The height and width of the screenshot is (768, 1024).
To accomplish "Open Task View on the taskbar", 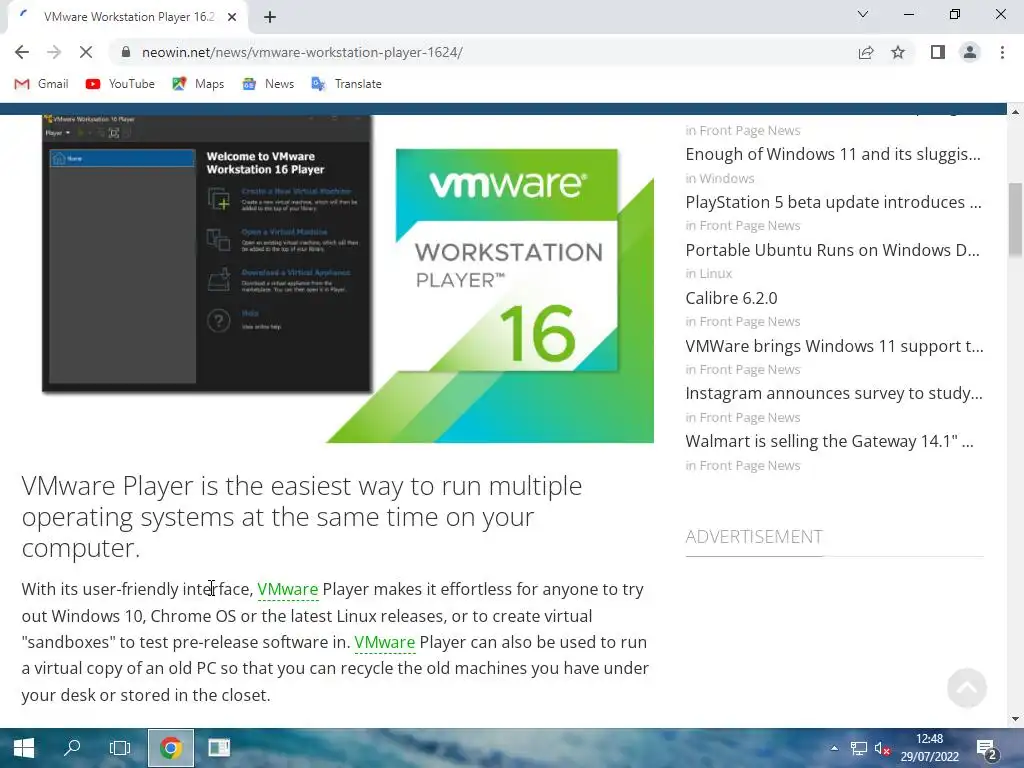I will click(x=120, y=748).
